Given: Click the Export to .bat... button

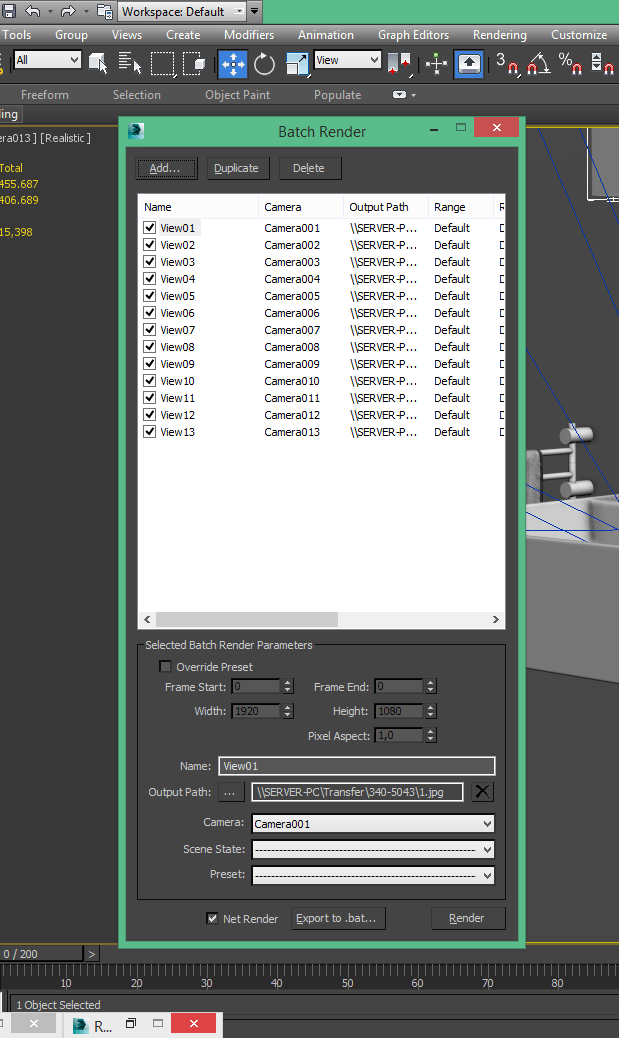Looking at the screenshot, I should click(x=339, y=918).
